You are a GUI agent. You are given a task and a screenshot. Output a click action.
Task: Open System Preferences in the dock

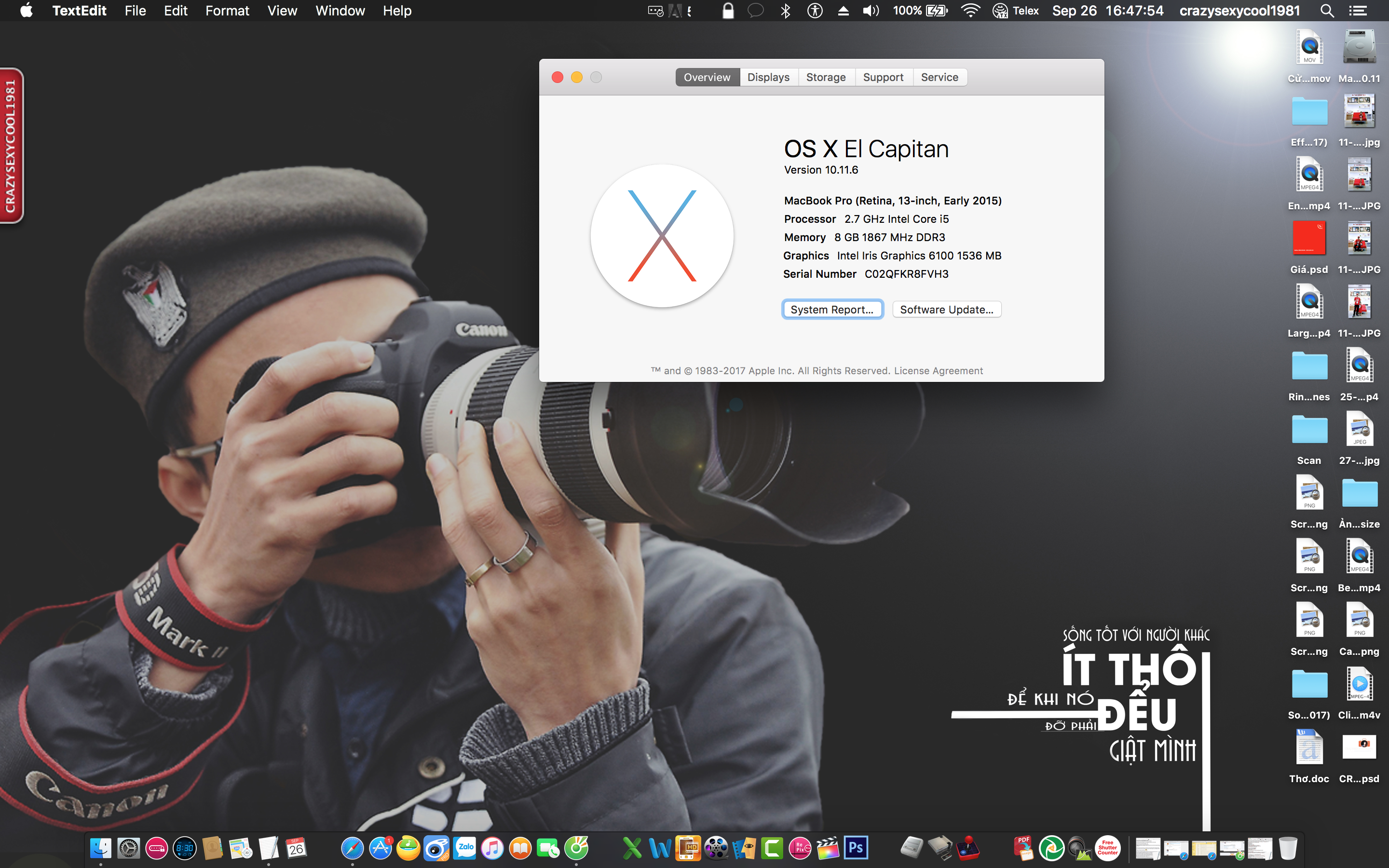[x=129, y=847]
